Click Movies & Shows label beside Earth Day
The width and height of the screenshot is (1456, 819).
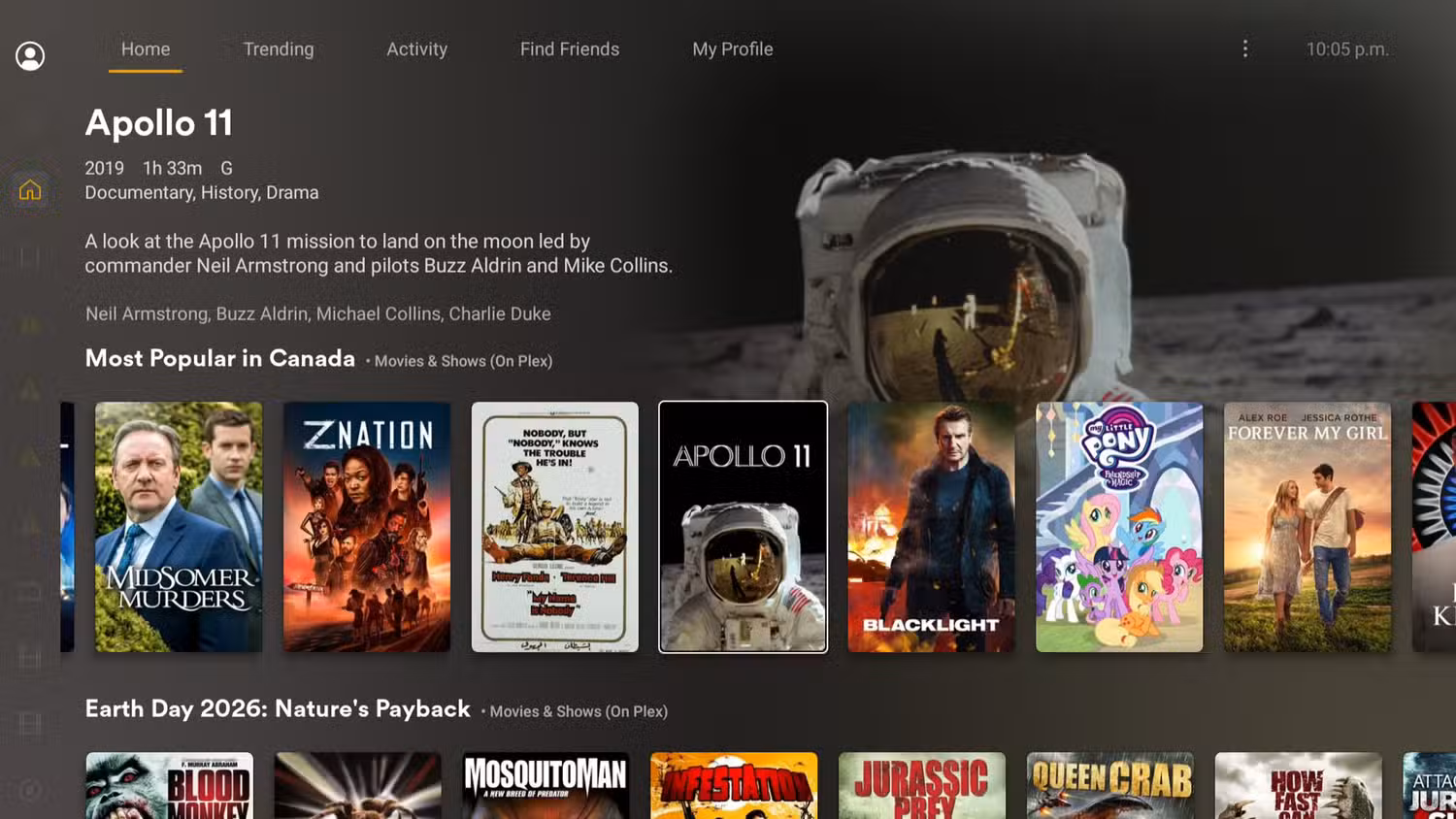[579, 711]
